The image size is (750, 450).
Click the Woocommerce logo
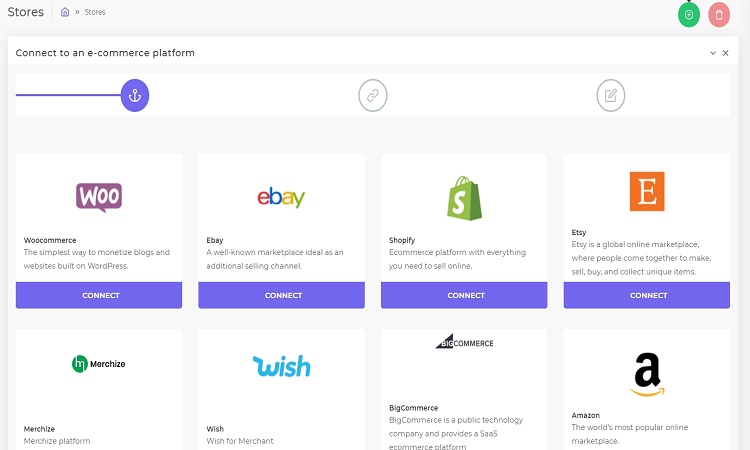(99, 197)
